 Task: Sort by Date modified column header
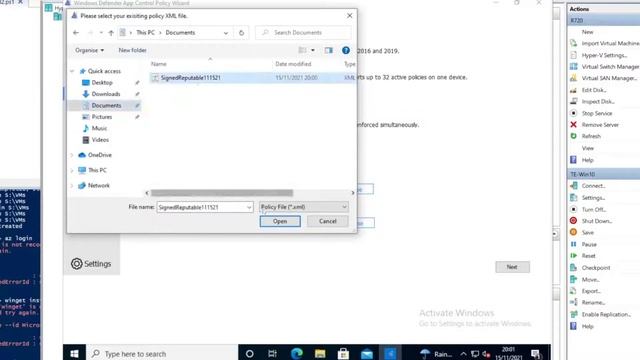pos(293,64)
